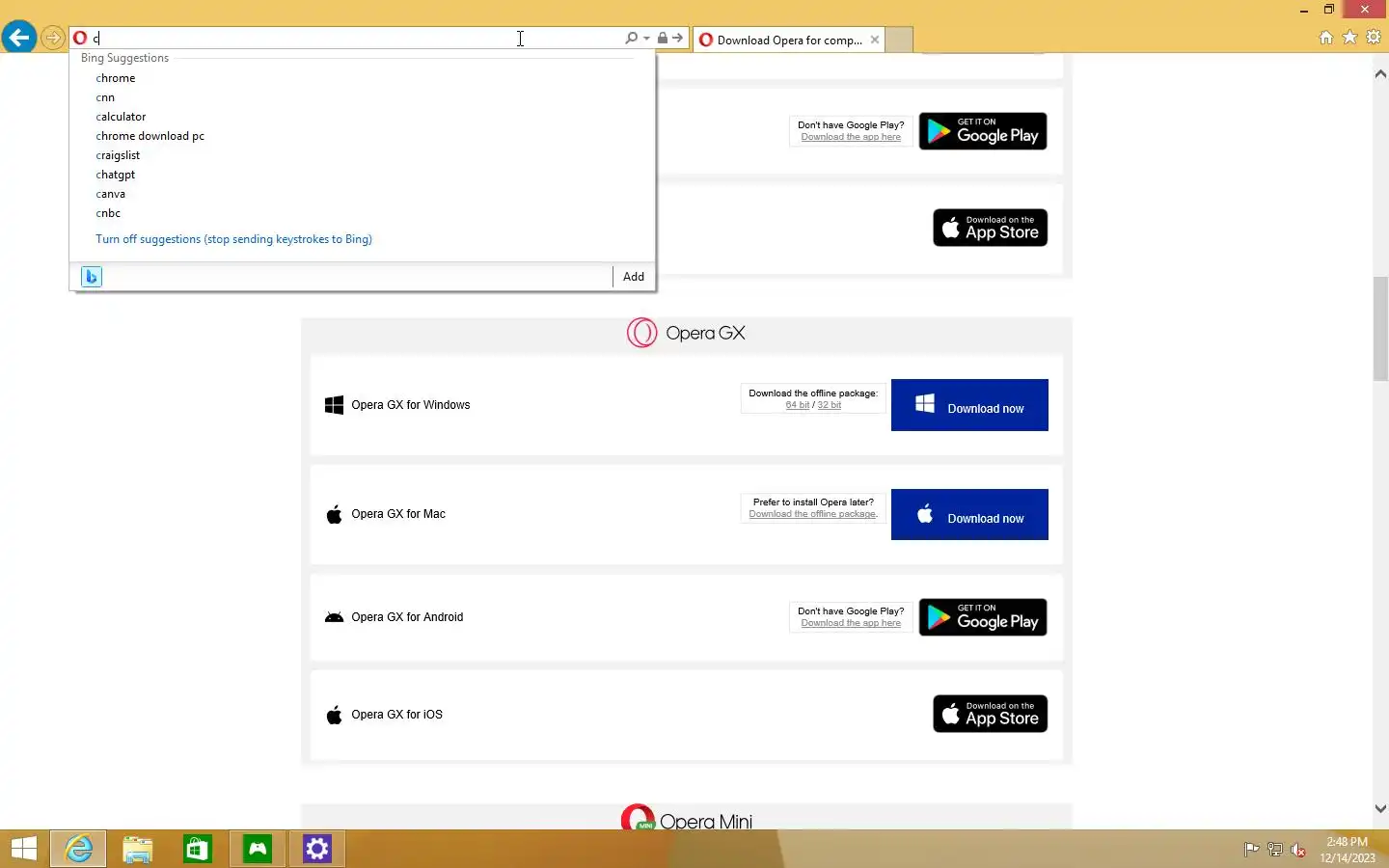Click Turn off suggestions link
The width and height of the screenshot is (1389, 868).
233,239
